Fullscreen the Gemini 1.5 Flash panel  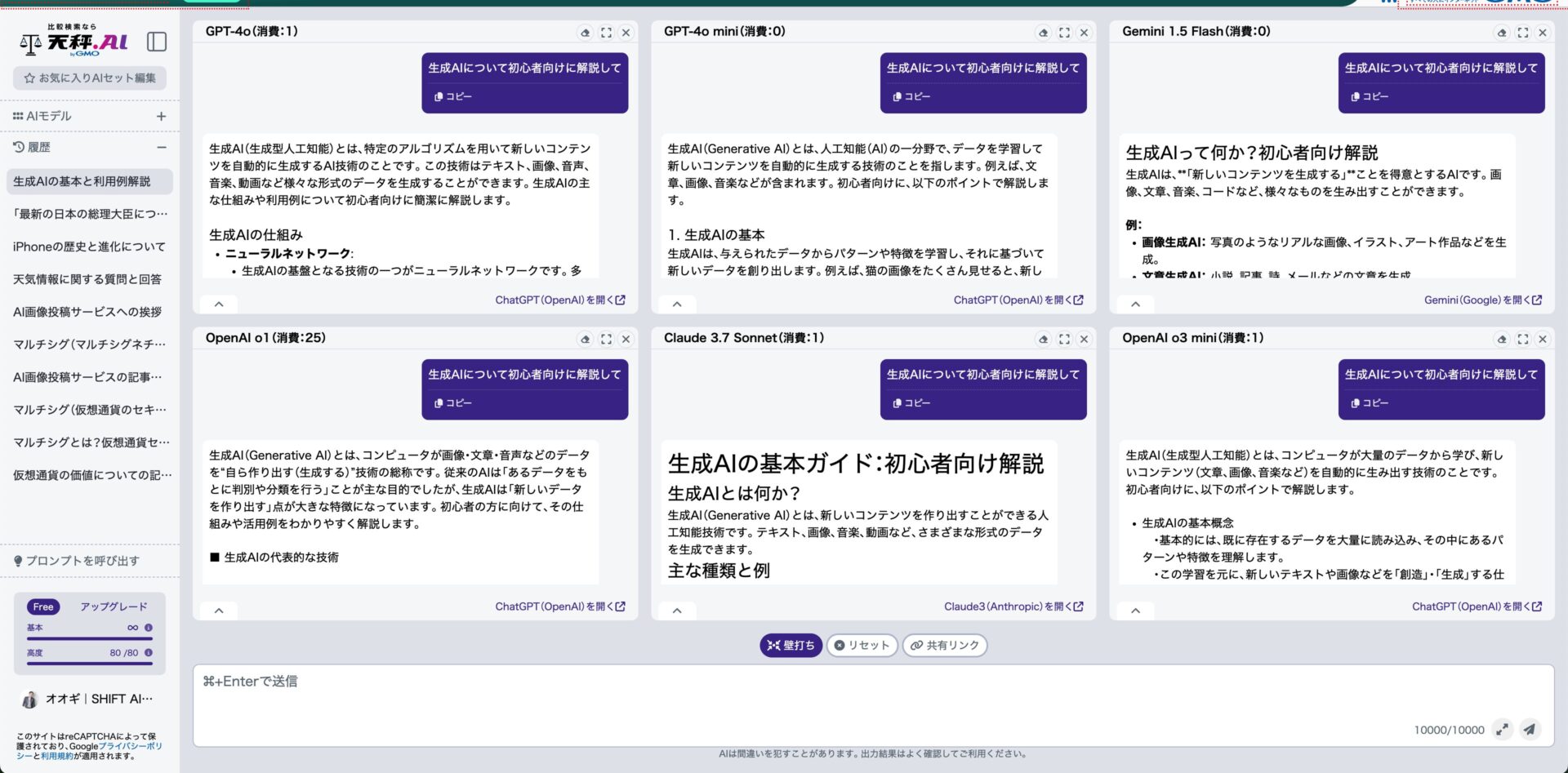coord(1522,33)
